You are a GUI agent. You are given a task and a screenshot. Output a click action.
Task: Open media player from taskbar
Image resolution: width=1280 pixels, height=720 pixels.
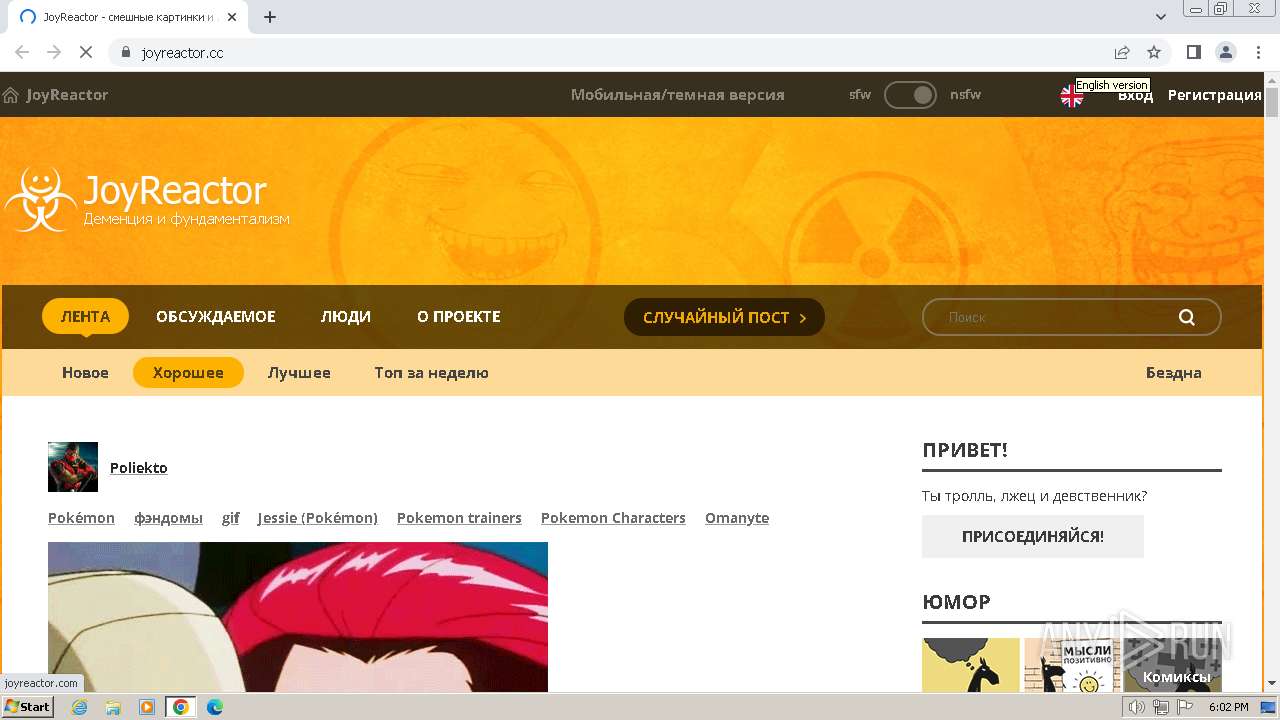click(x=147, y=707)
